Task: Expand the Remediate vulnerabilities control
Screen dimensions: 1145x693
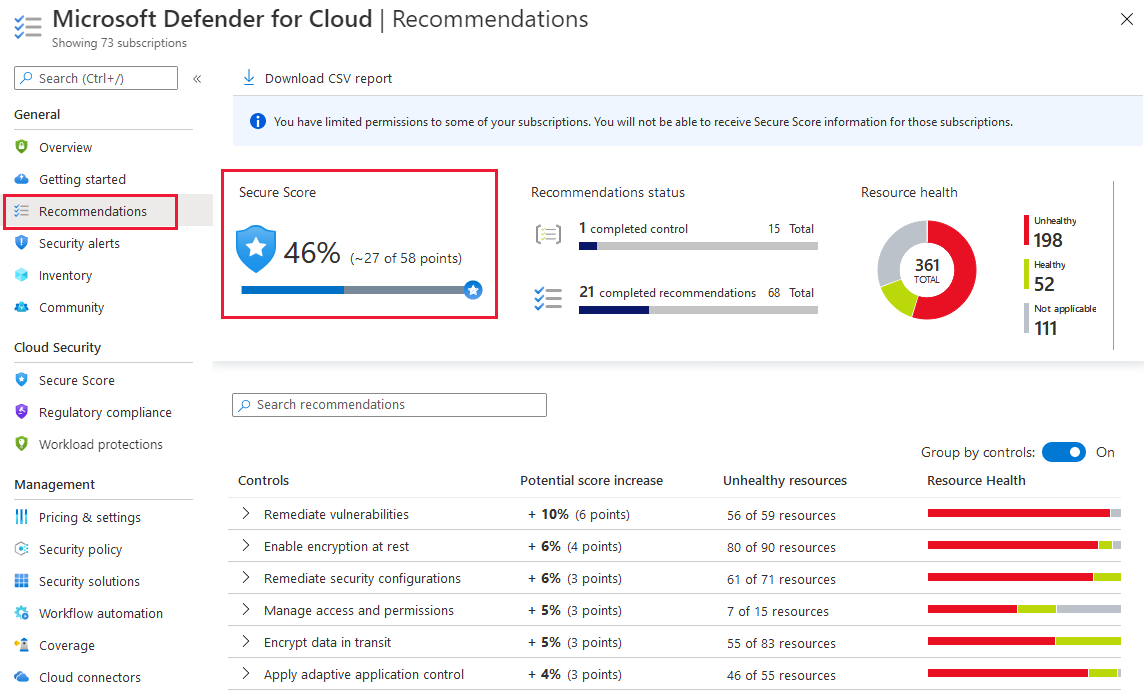Action: pos(246,514)
